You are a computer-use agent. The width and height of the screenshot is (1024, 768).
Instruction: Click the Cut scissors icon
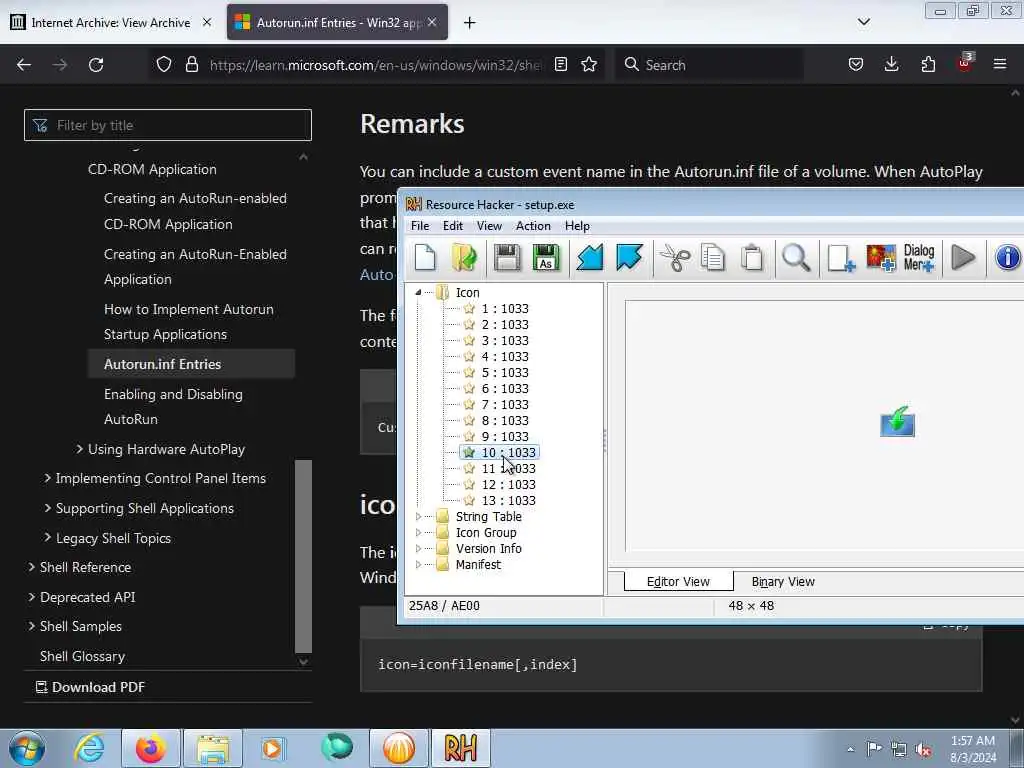pos(675,257)
